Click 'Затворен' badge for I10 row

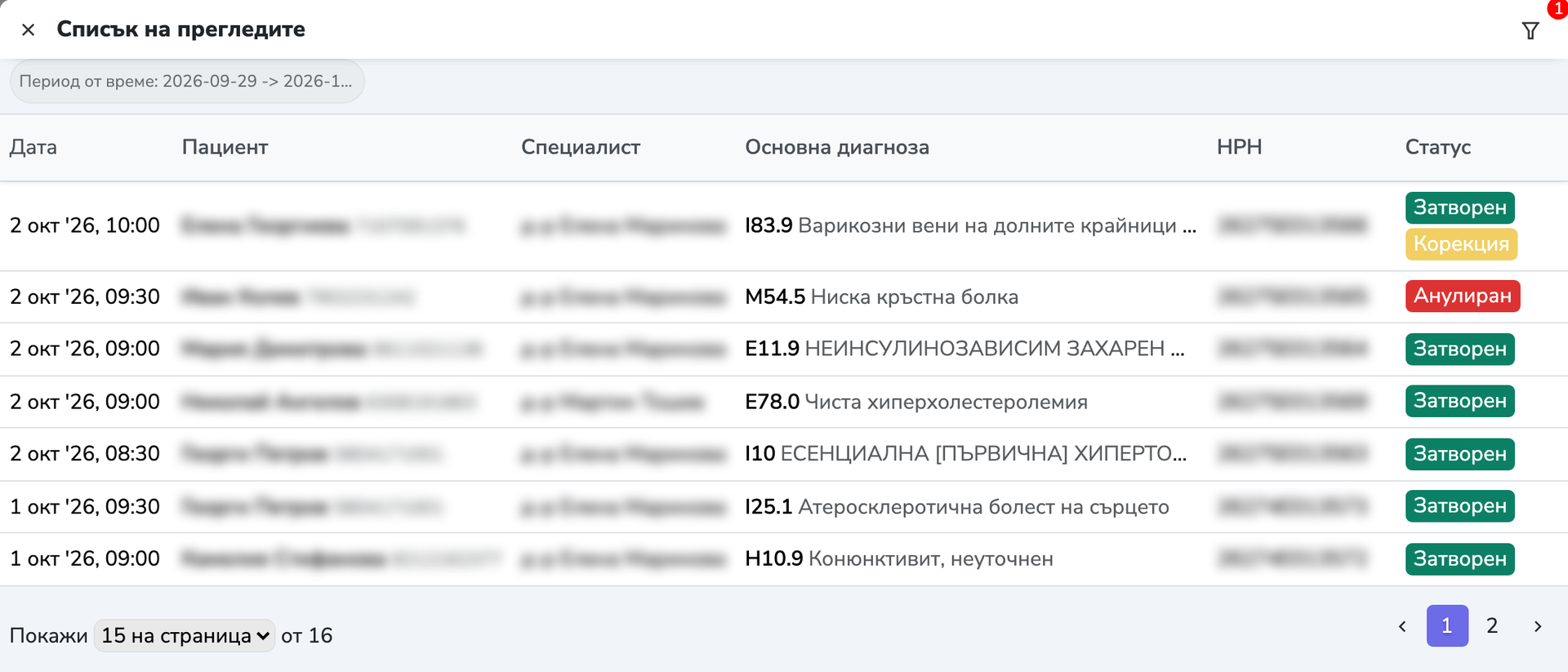tap(1460, 454)
